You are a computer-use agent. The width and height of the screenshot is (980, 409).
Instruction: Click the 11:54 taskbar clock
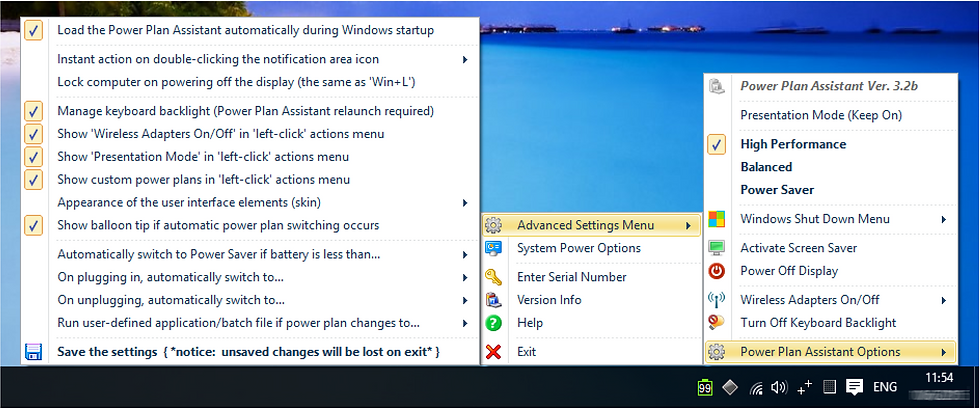pyautogui.click(x=938, y=378)
